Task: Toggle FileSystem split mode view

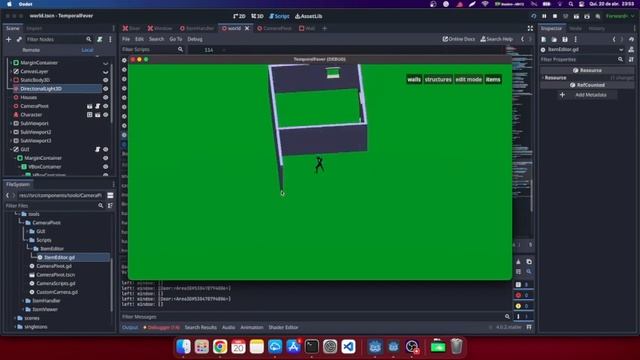Action: point(110,196)
